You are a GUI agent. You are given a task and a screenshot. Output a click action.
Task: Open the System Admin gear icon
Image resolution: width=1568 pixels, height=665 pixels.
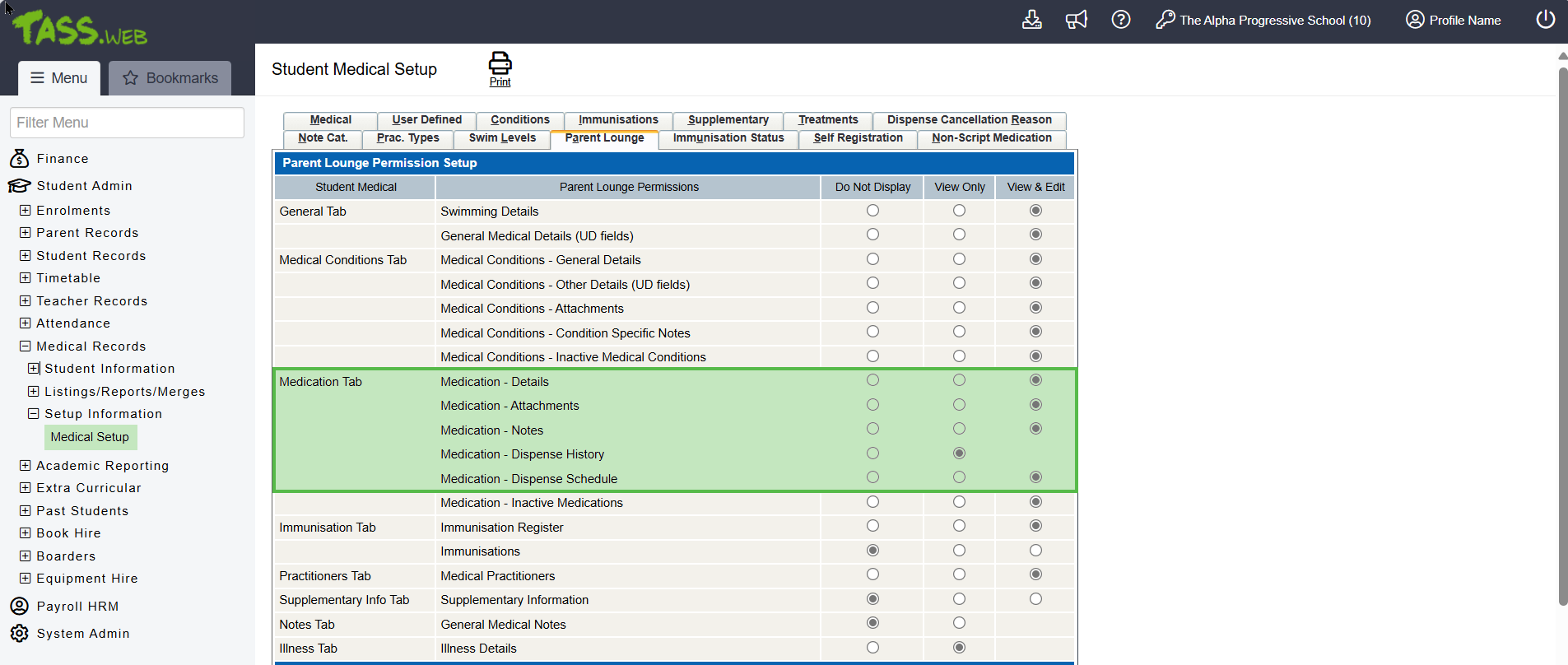click(20, 633)
